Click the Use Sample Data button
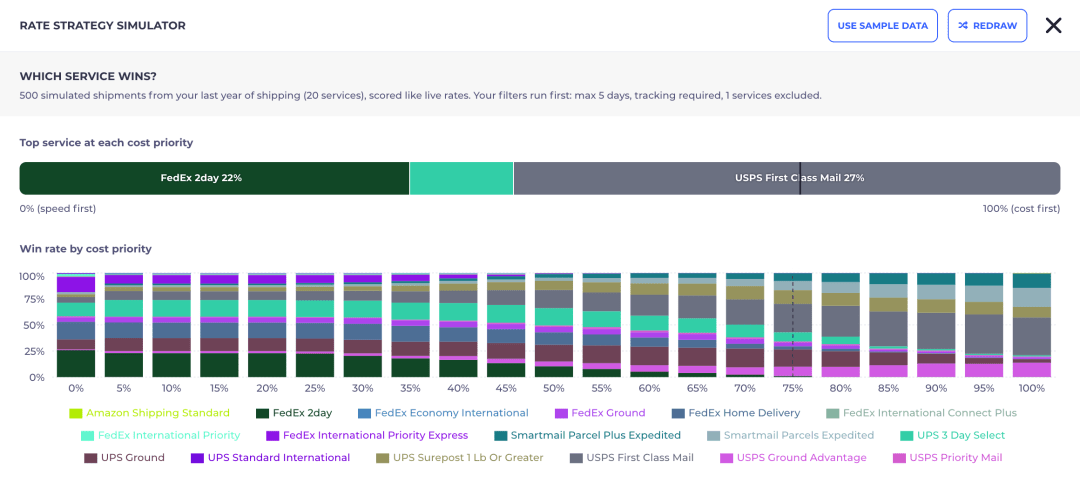Viewport: 1080px width, 489px height. pos(882,25)
